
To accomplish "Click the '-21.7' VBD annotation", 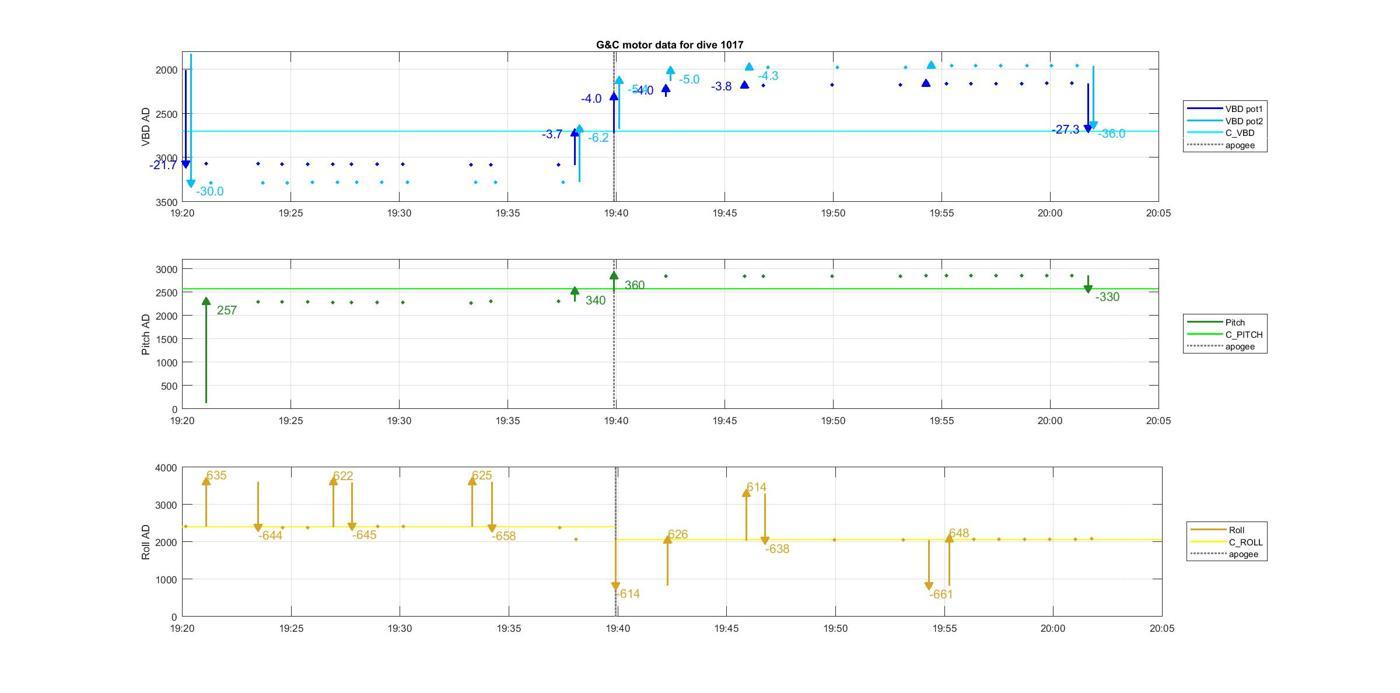I will tap(163, 165).
